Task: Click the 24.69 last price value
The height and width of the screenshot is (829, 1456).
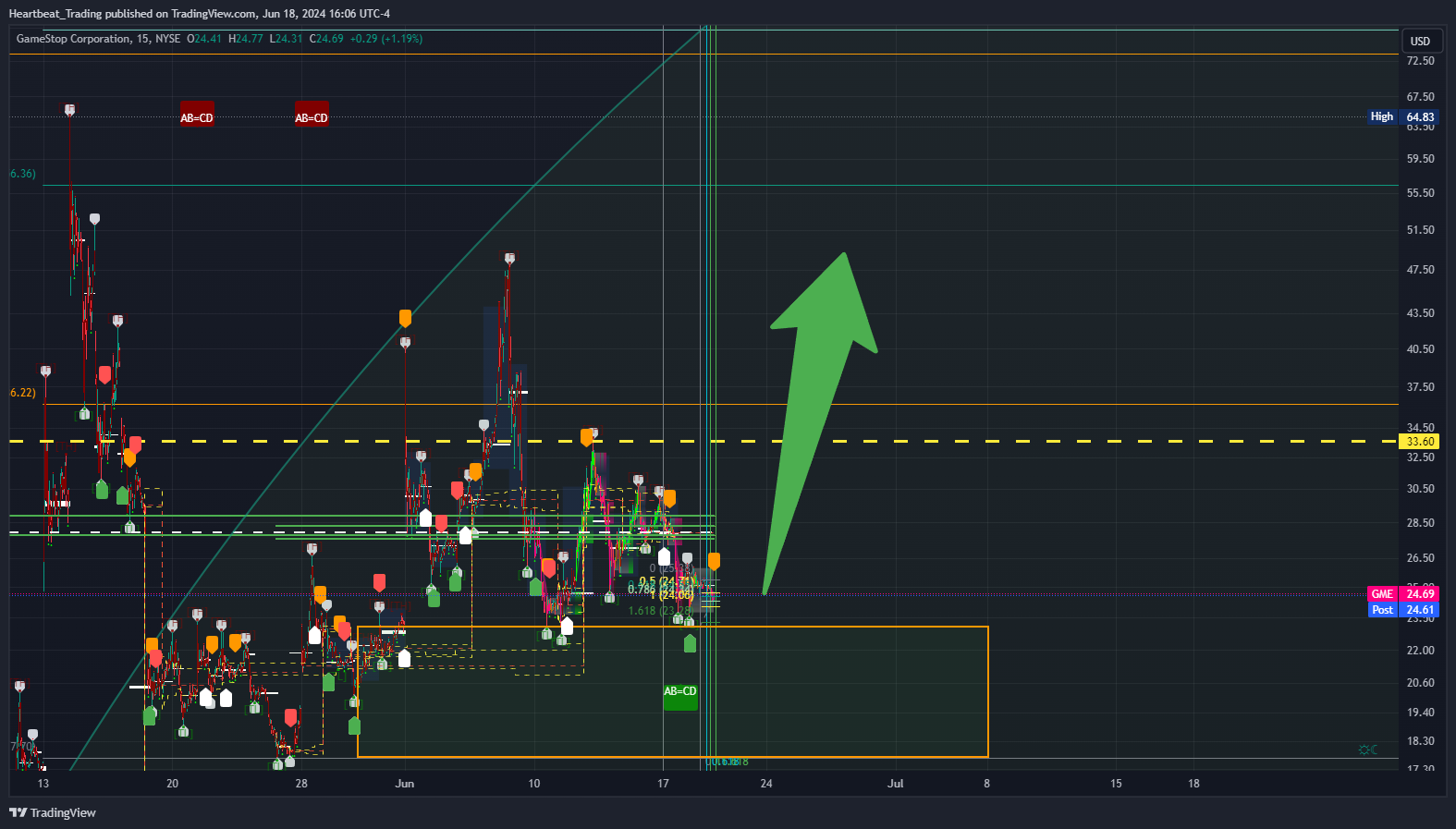Action: [1420, 594]
